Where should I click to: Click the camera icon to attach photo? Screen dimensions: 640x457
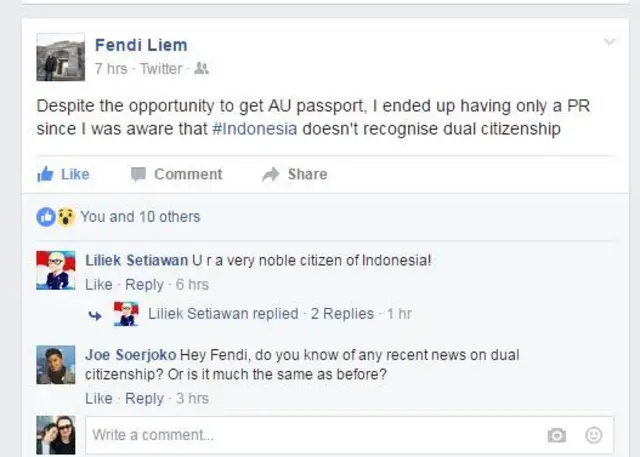tap(557, 435)
